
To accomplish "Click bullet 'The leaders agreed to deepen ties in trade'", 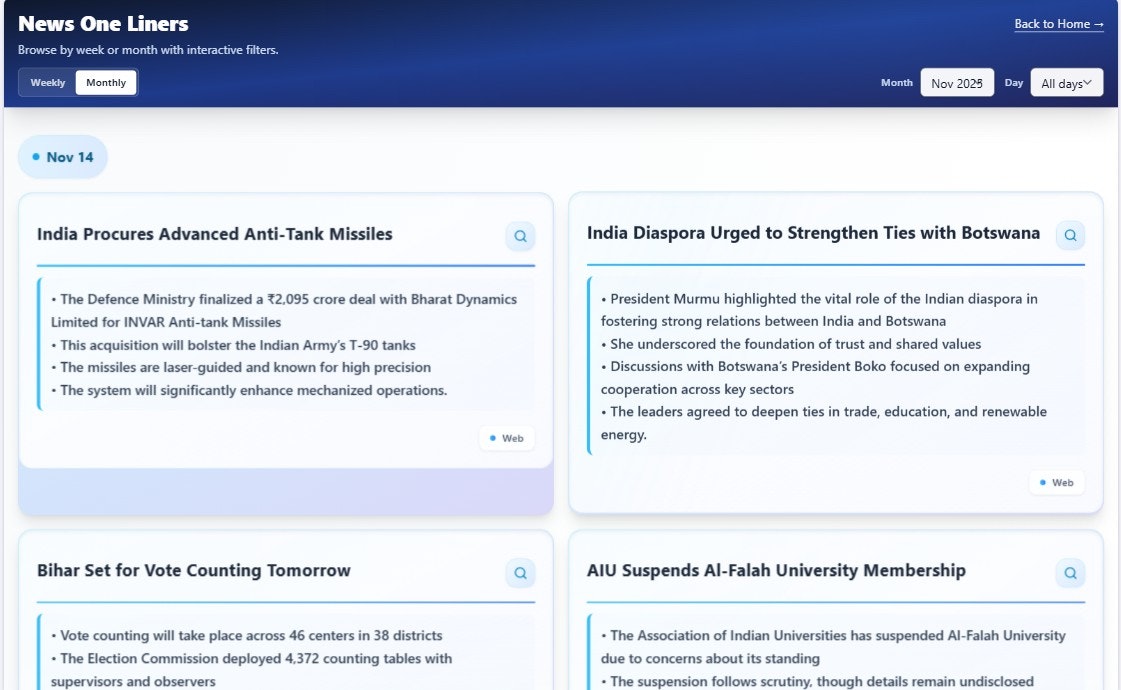I will 824,423.
